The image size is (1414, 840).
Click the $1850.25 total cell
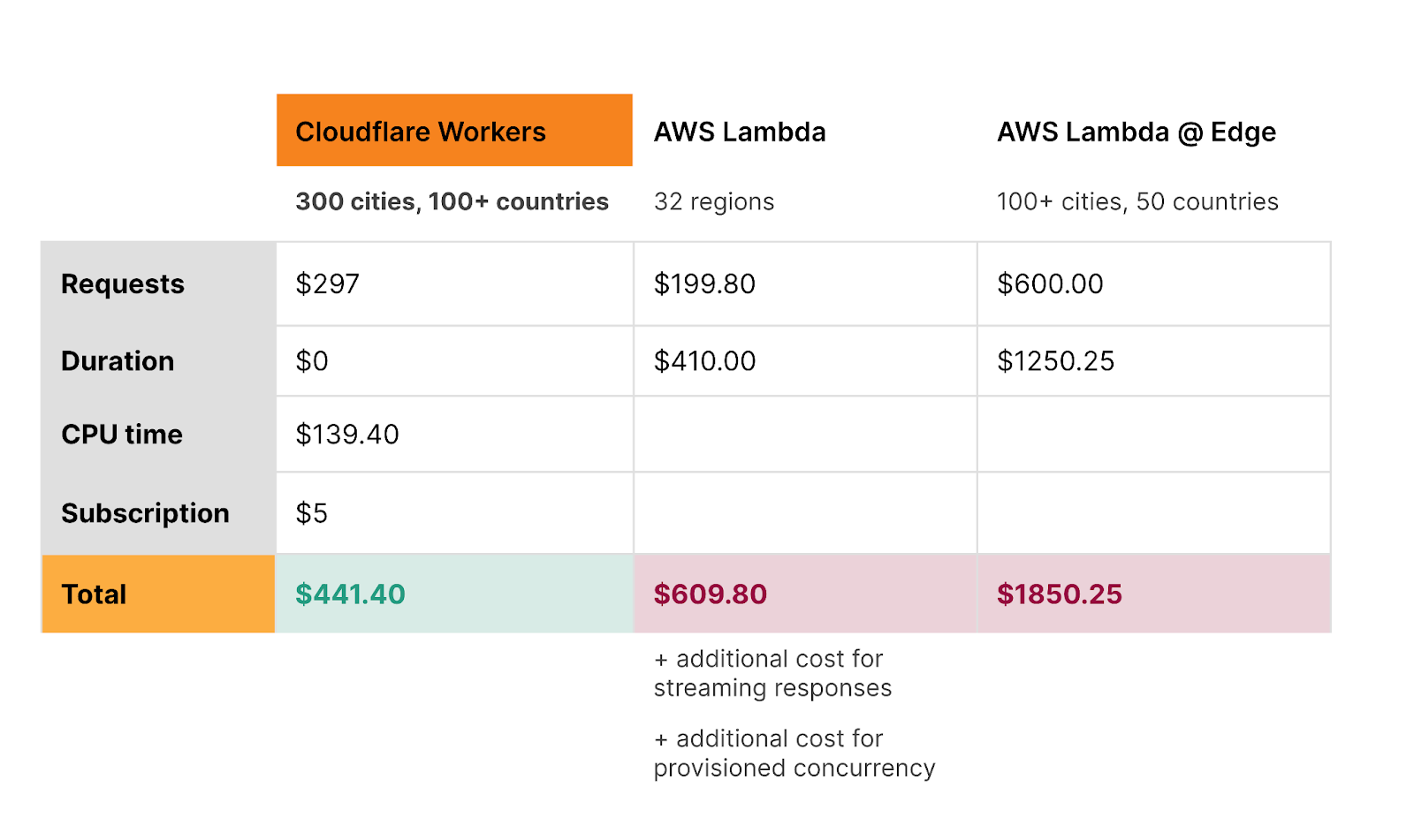(x=1059, y=594)
